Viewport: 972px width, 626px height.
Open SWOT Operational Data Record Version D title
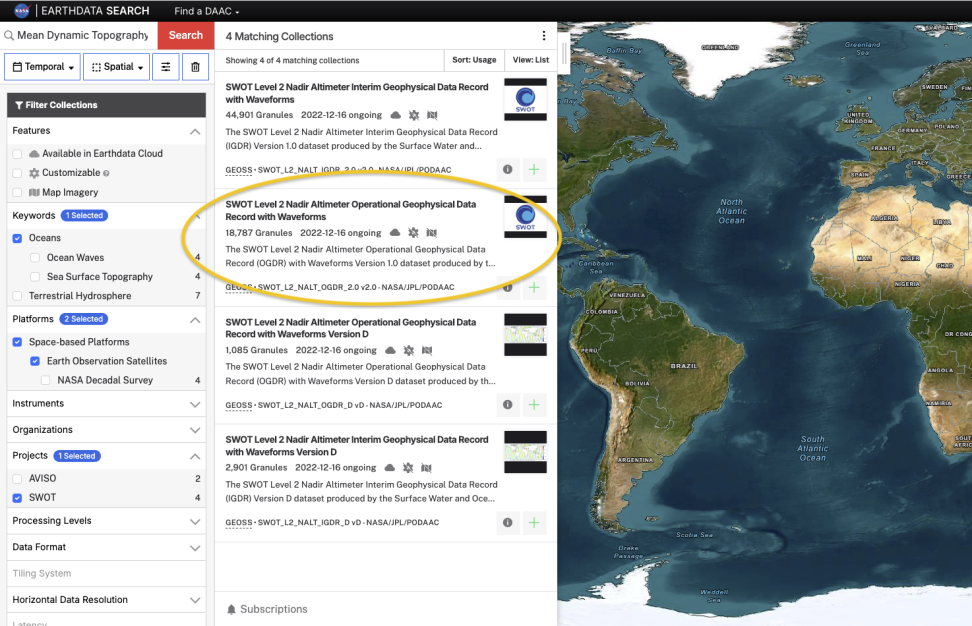coord(351,328)
